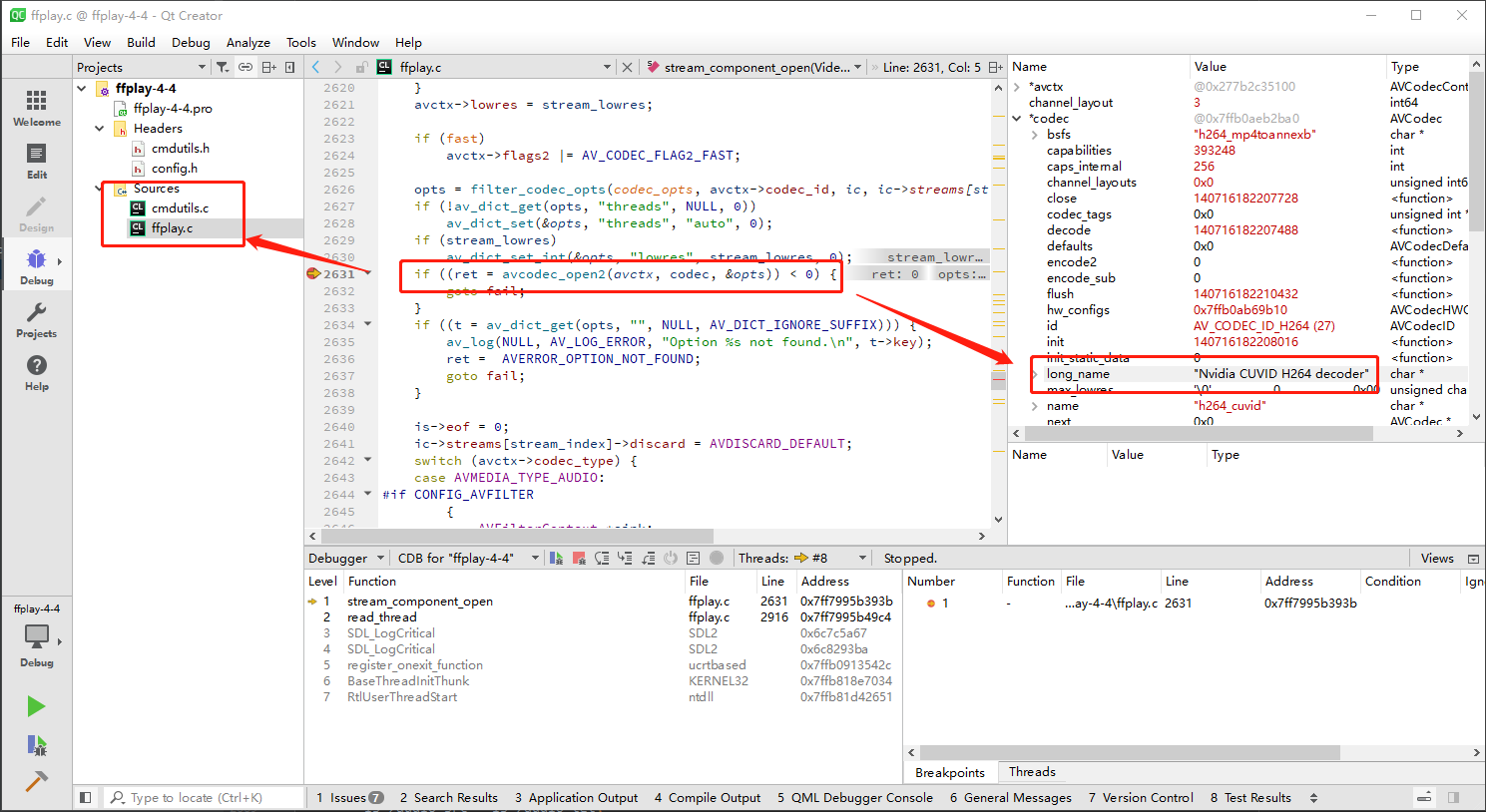Open the Build menu
1486x812 pixels.
coord(141,42)
